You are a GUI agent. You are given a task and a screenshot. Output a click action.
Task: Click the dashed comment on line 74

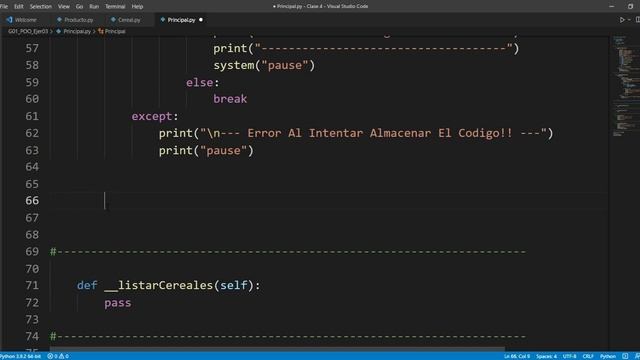[288, 337]
